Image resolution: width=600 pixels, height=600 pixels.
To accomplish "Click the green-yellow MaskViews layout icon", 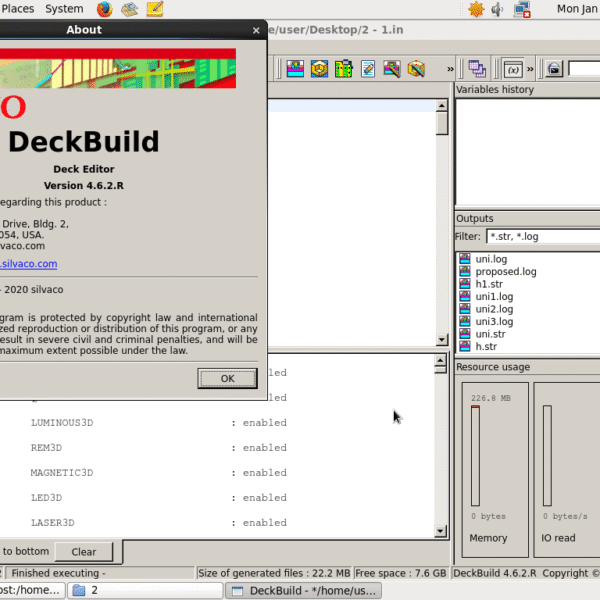I will [x=343, y=69].
